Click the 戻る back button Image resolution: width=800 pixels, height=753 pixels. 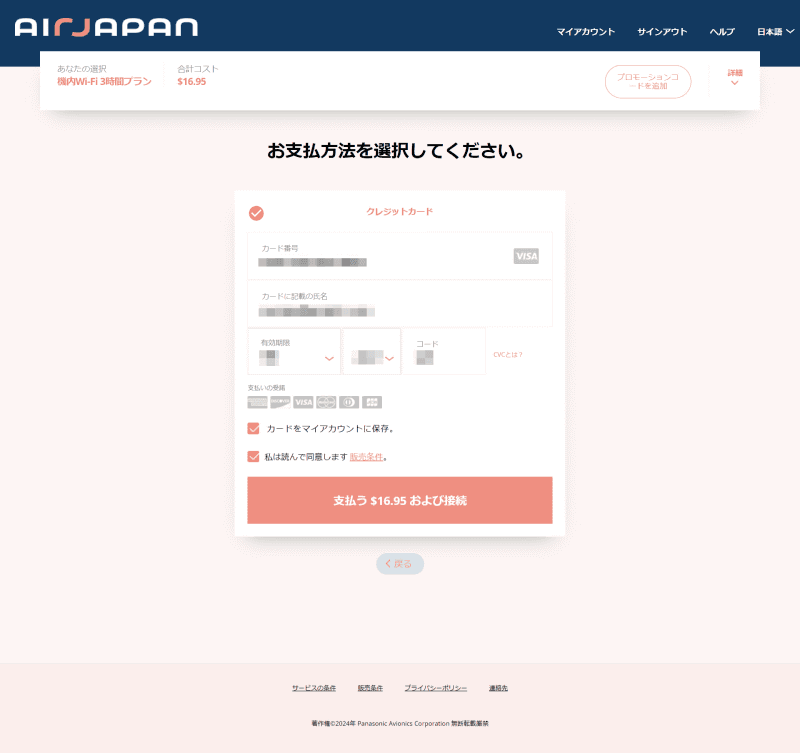400,563
